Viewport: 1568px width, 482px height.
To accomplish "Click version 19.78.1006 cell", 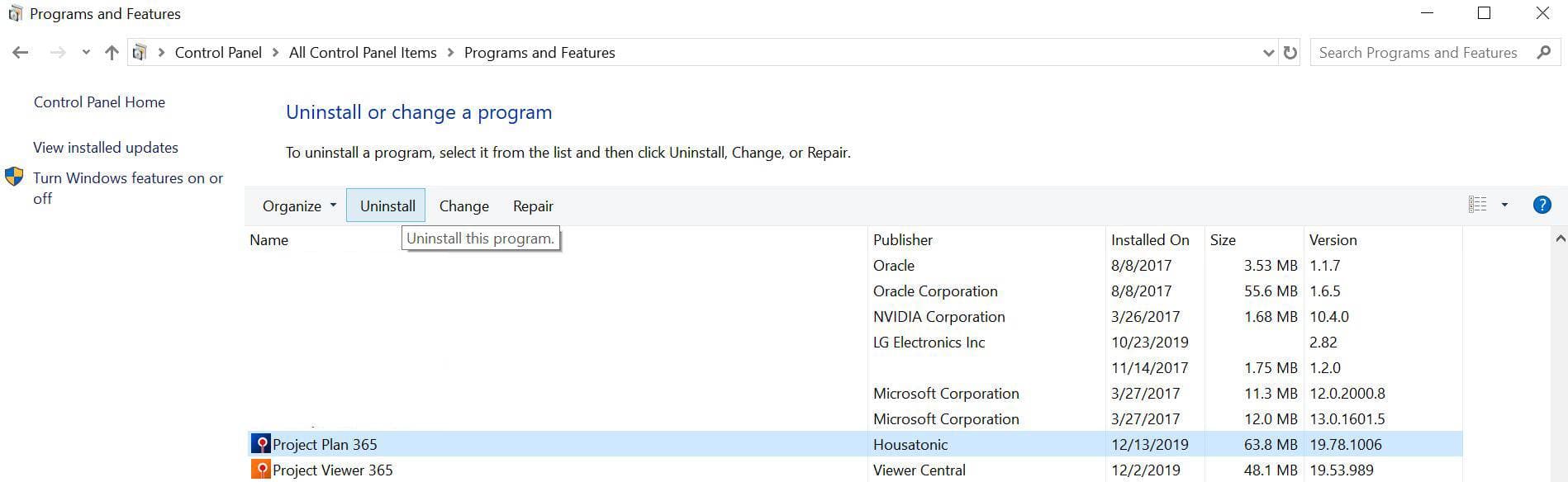I will tap(1346, 444).
